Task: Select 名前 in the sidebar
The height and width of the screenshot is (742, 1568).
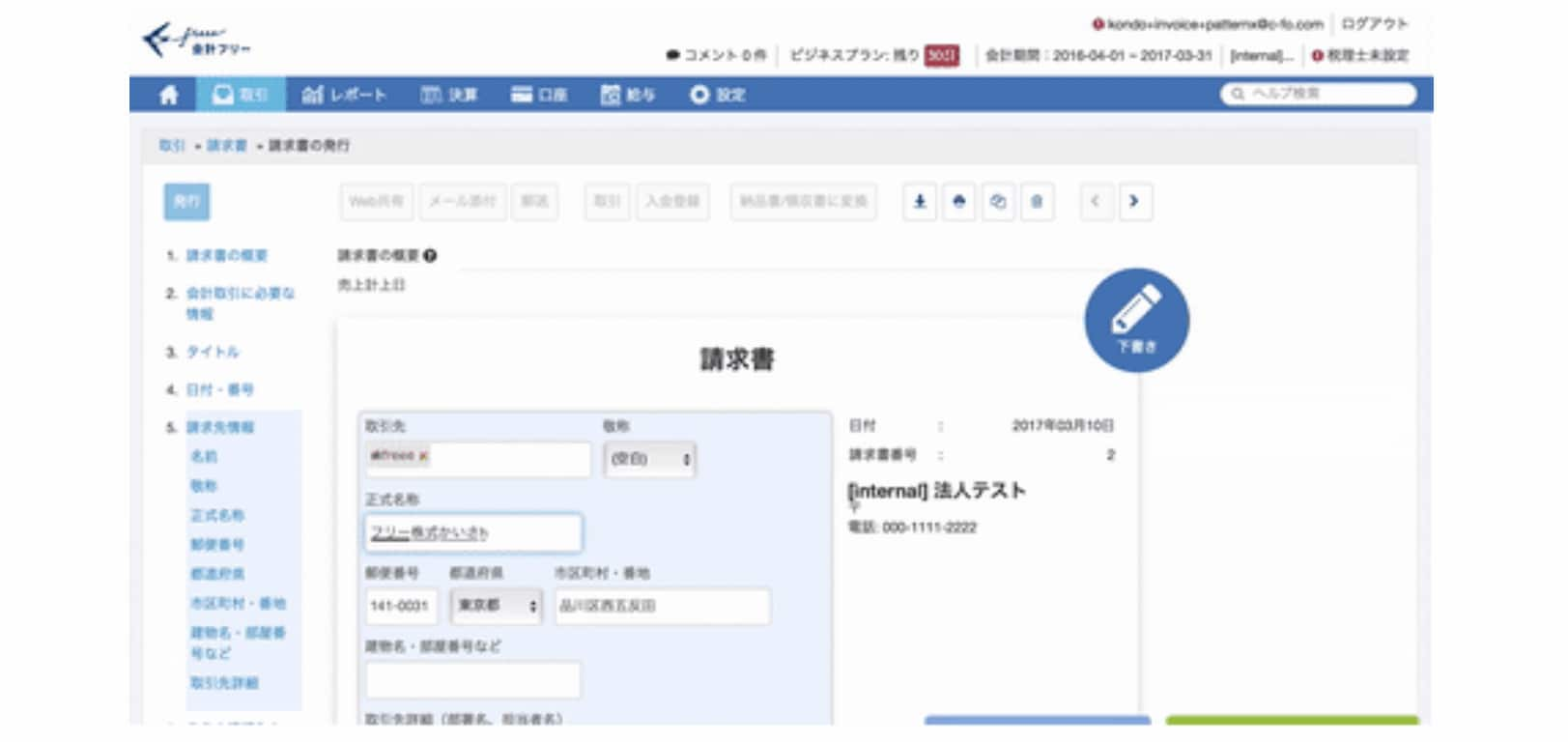Action: tap(204, 456)
